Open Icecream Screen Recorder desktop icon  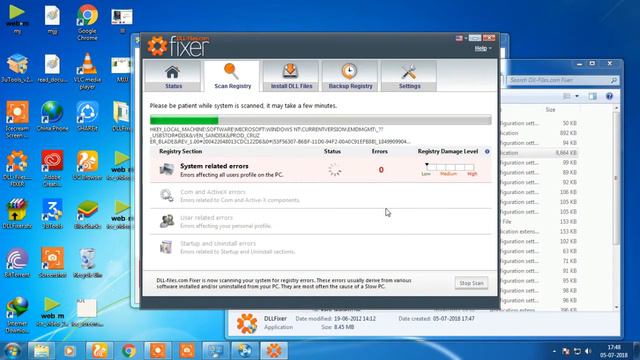[17, 119]
